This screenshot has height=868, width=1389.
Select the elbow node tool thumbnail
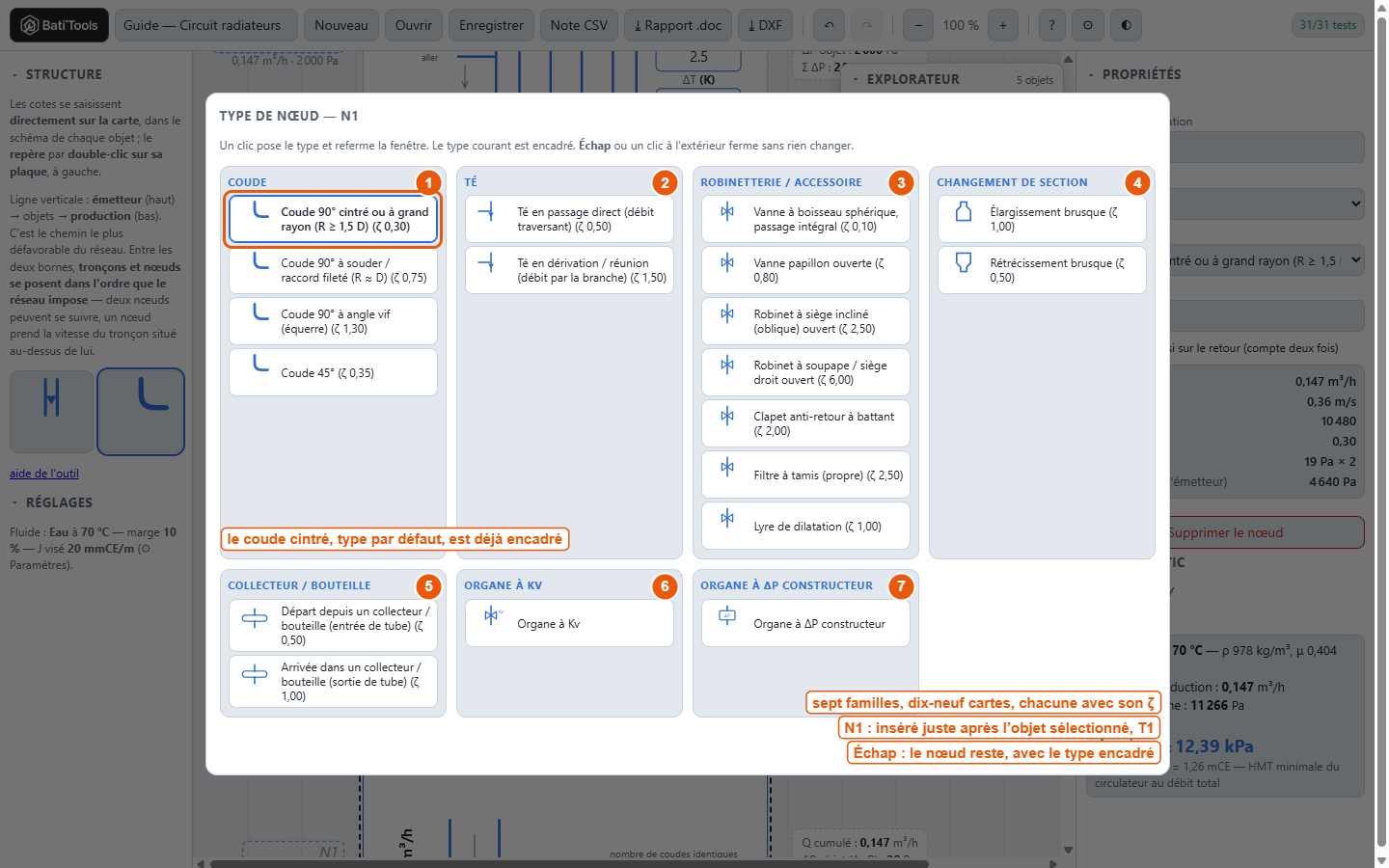[141, 412]
